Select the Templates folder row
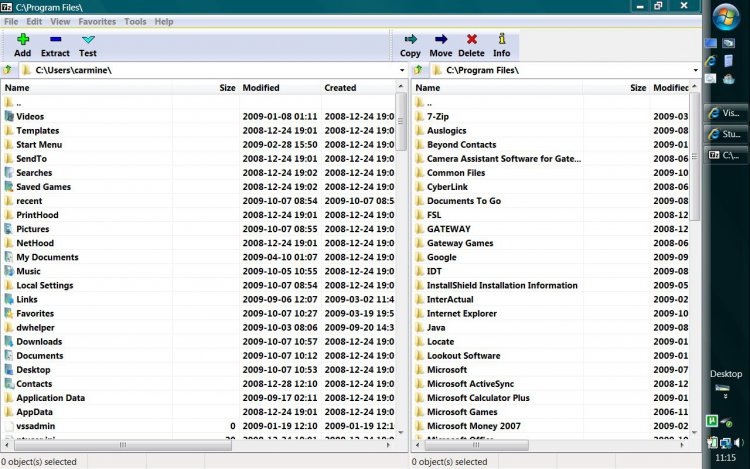 point(198,131)
